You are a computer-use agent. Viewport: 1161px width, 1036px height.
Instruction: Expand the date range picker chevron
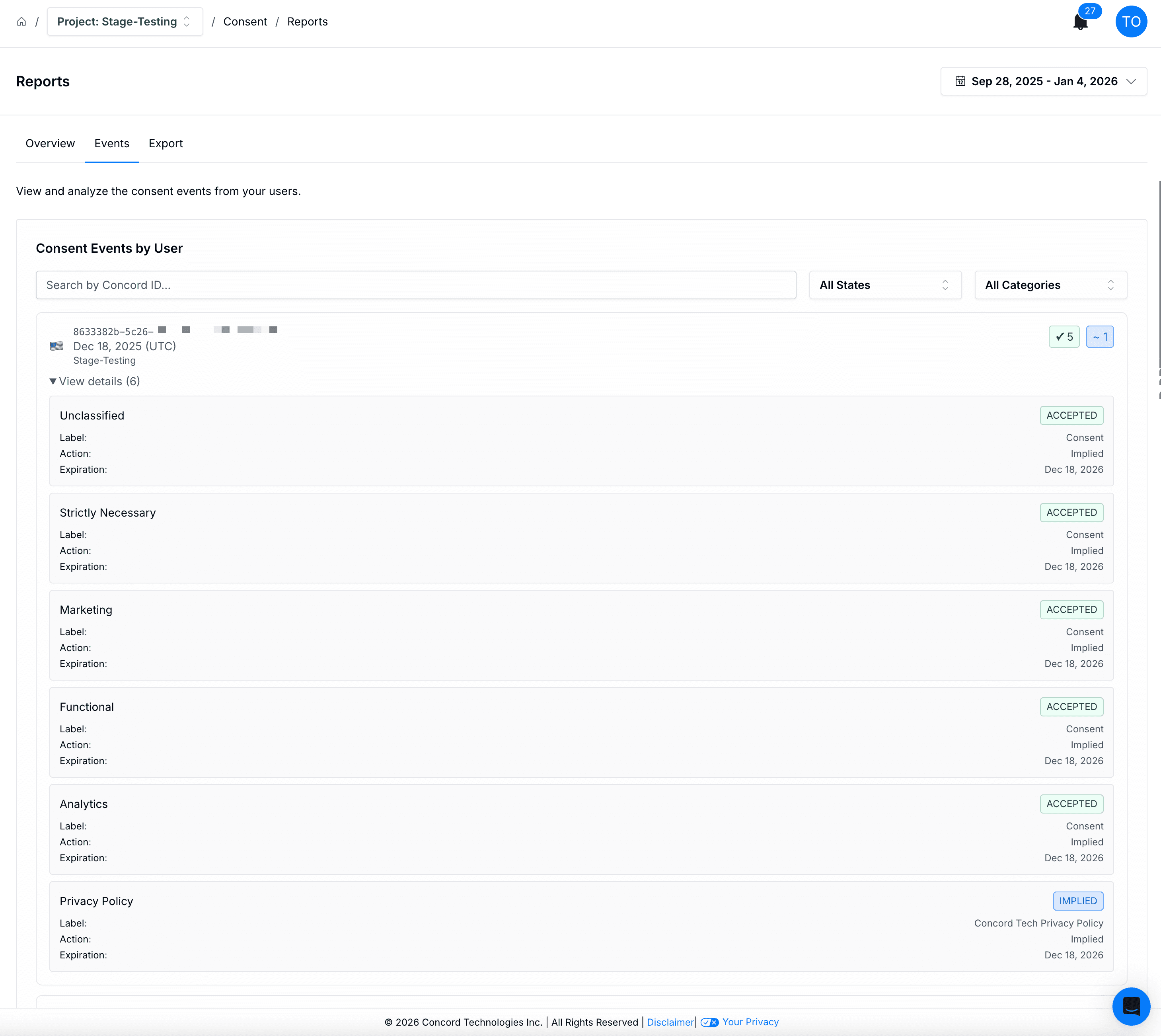click(1132, 81)
